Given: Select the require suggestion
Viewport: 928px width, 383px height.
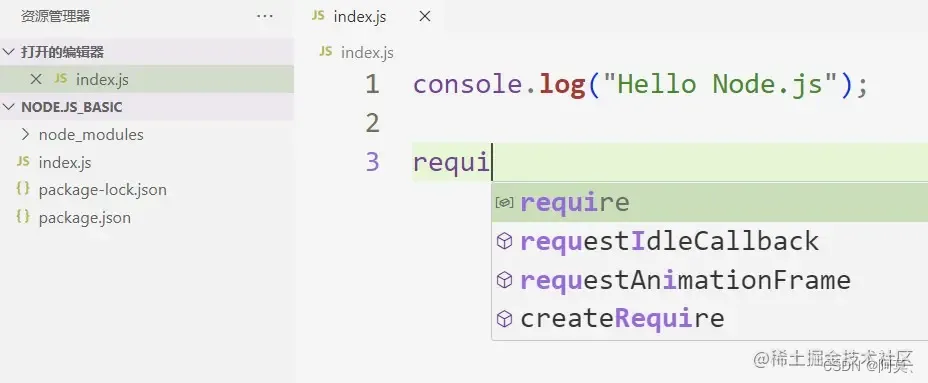Looking at the screenshot, I should [710, 202].
